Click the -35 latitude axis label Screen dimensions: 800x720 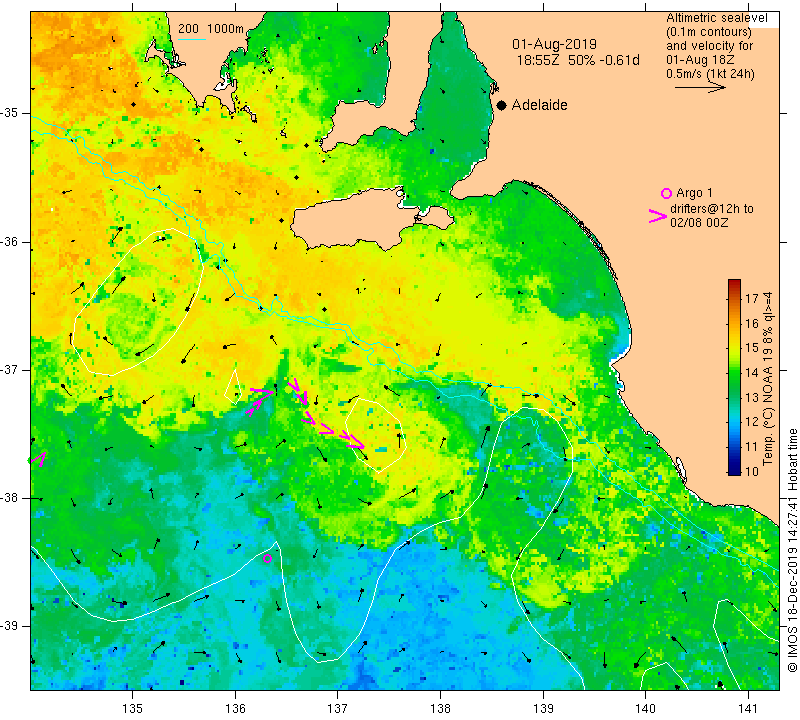click(9, 113)
